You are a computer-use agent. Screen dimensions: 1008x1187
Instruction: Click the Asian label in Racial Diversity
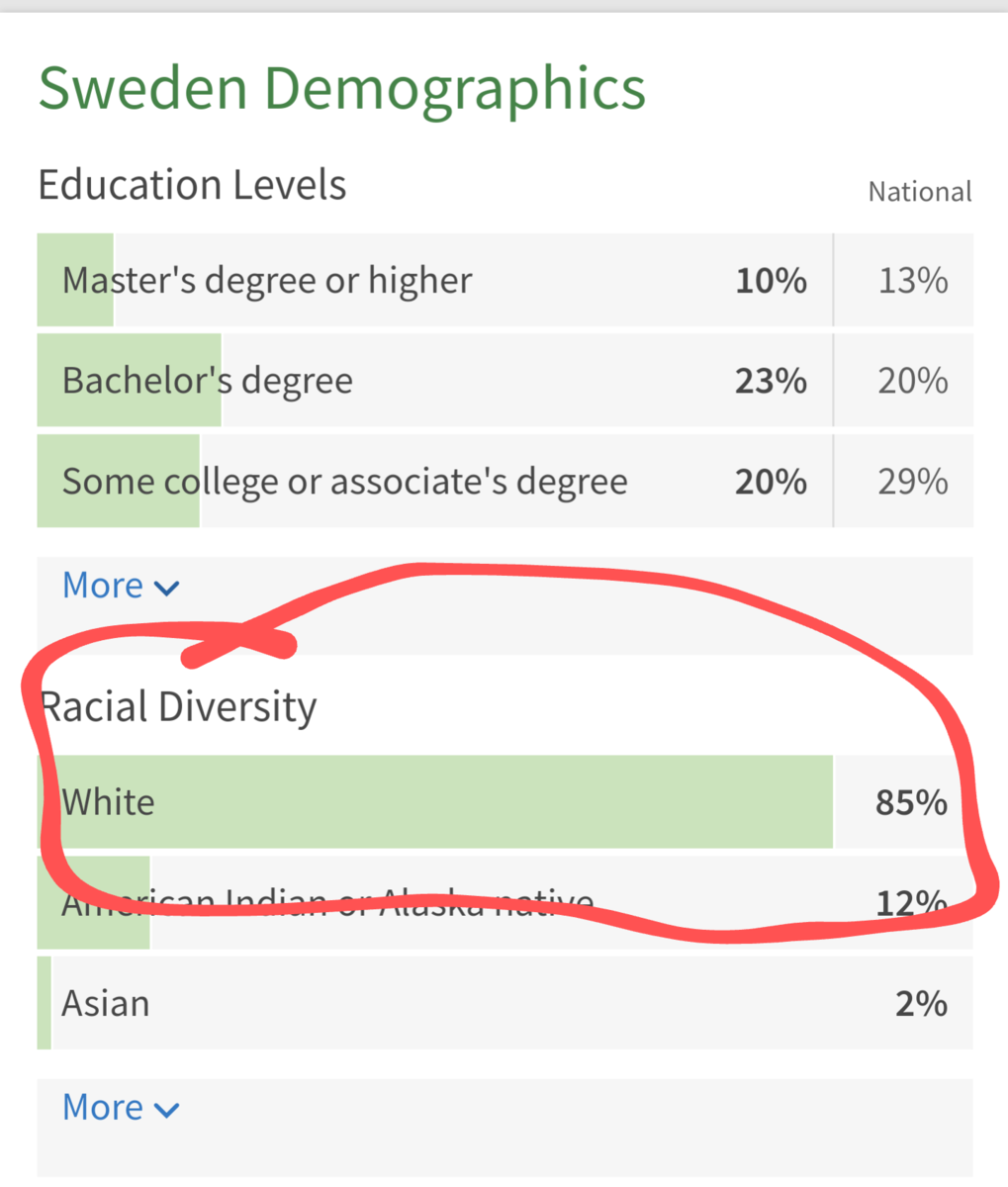click(106, 1003)
